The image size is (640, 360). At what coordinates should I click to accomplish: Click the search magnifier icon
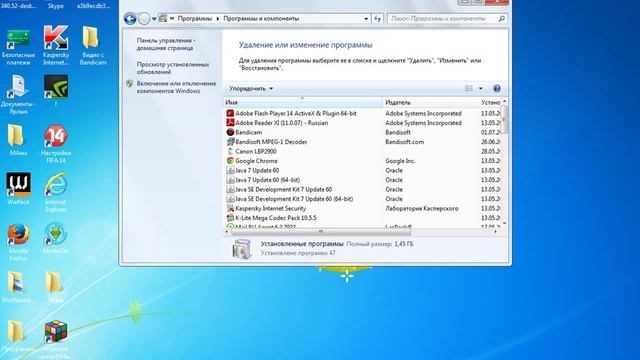click(x=502, y=19)
